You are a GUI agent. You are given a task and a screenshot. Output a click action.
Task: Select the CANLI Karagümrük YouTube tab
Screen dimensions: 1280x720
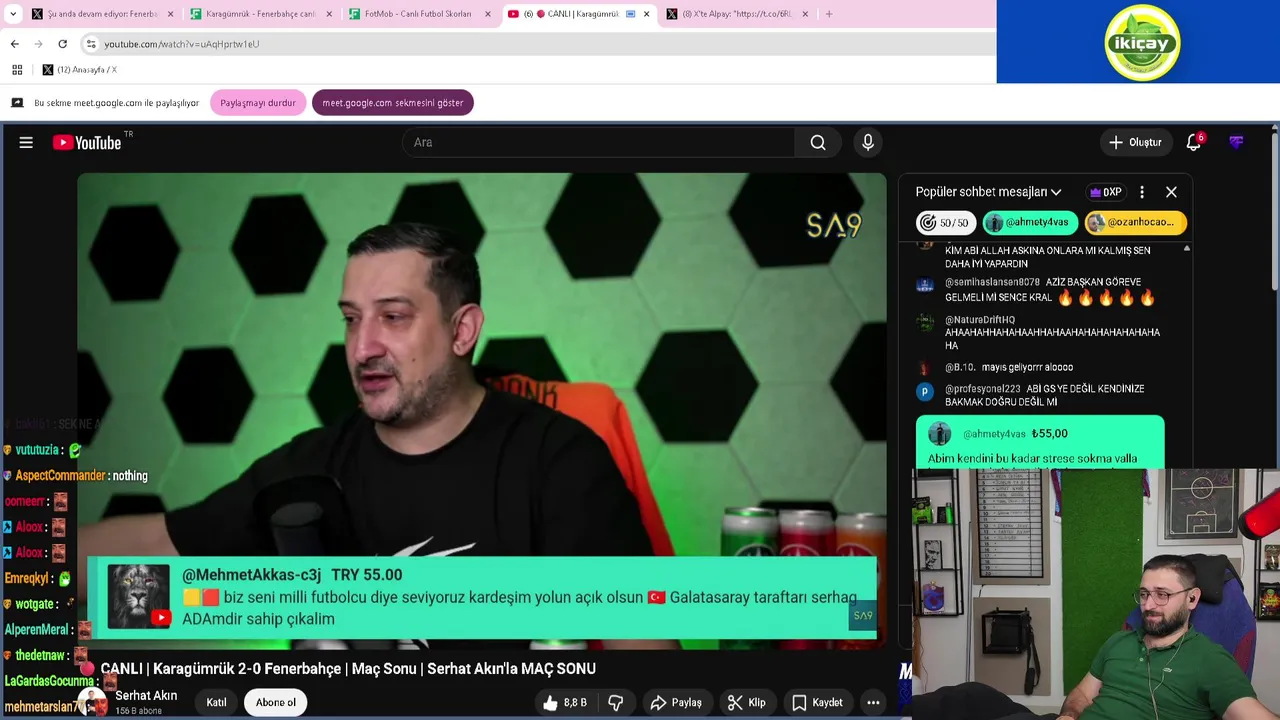[x=578, y=14]
